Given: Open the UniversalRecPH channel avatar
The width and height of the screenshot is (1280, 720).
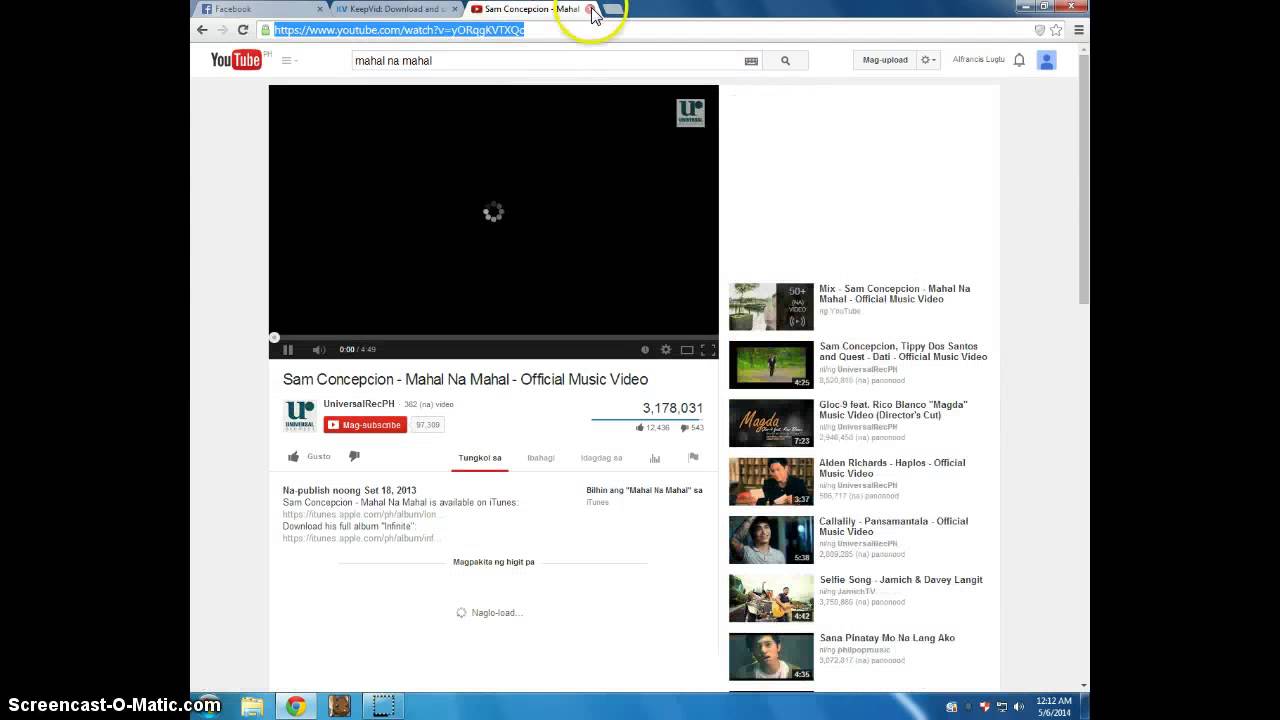Looking at the screenshot, I should (300, 415).
